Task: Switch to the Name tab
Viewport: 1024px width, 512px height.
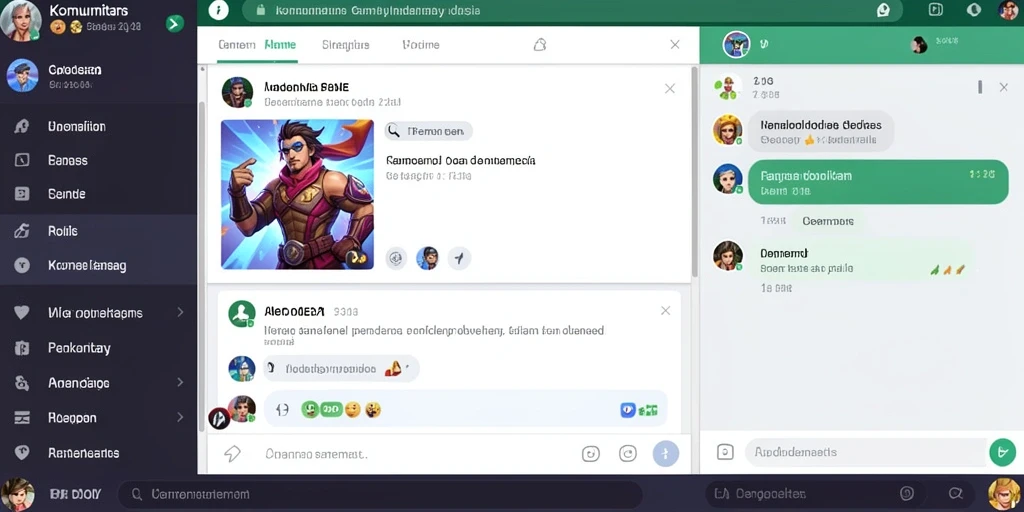Action: (280, 45)
